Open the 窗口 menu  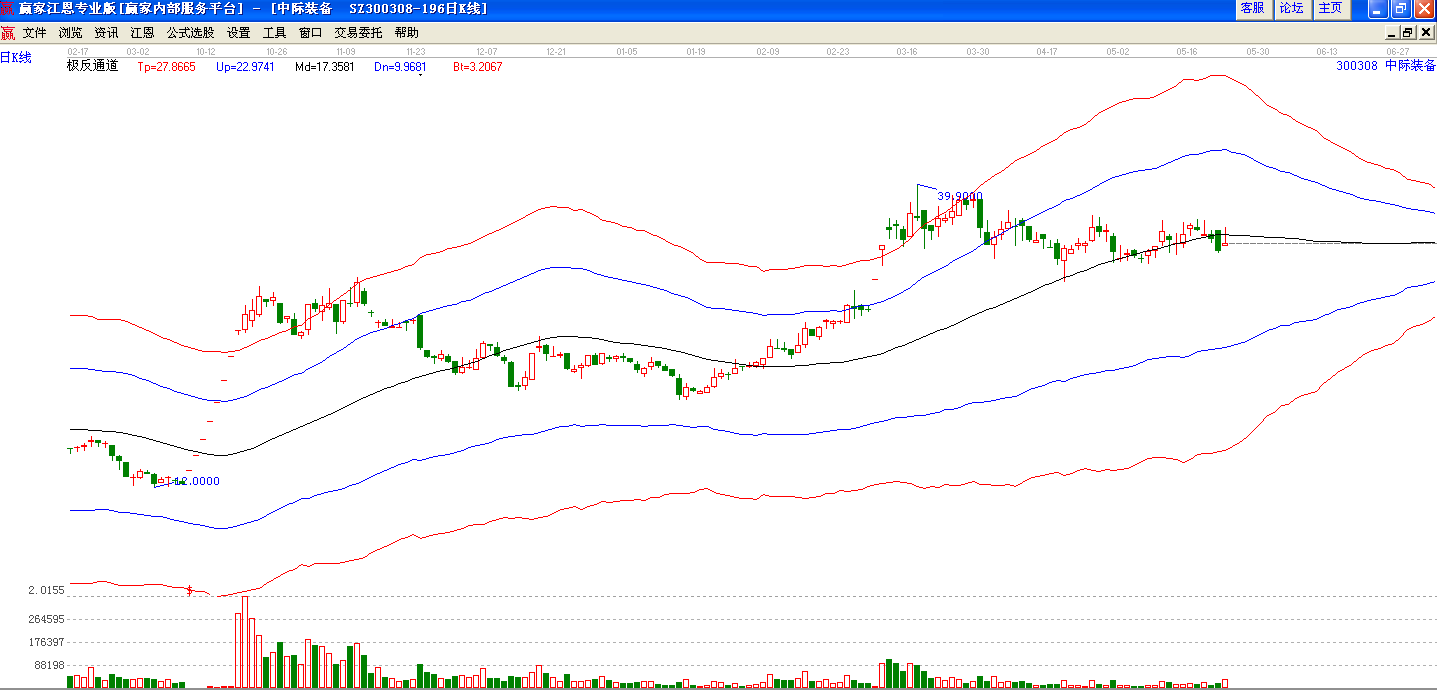311,33
